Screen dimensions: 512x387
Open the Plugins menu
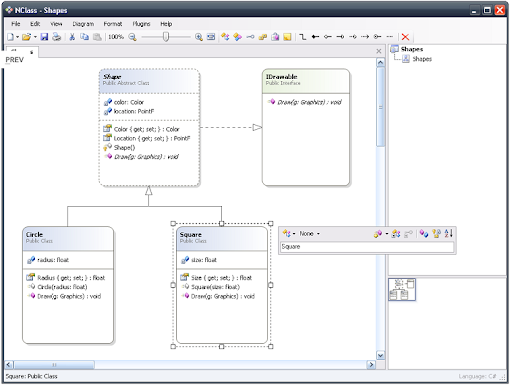(141, 24)
